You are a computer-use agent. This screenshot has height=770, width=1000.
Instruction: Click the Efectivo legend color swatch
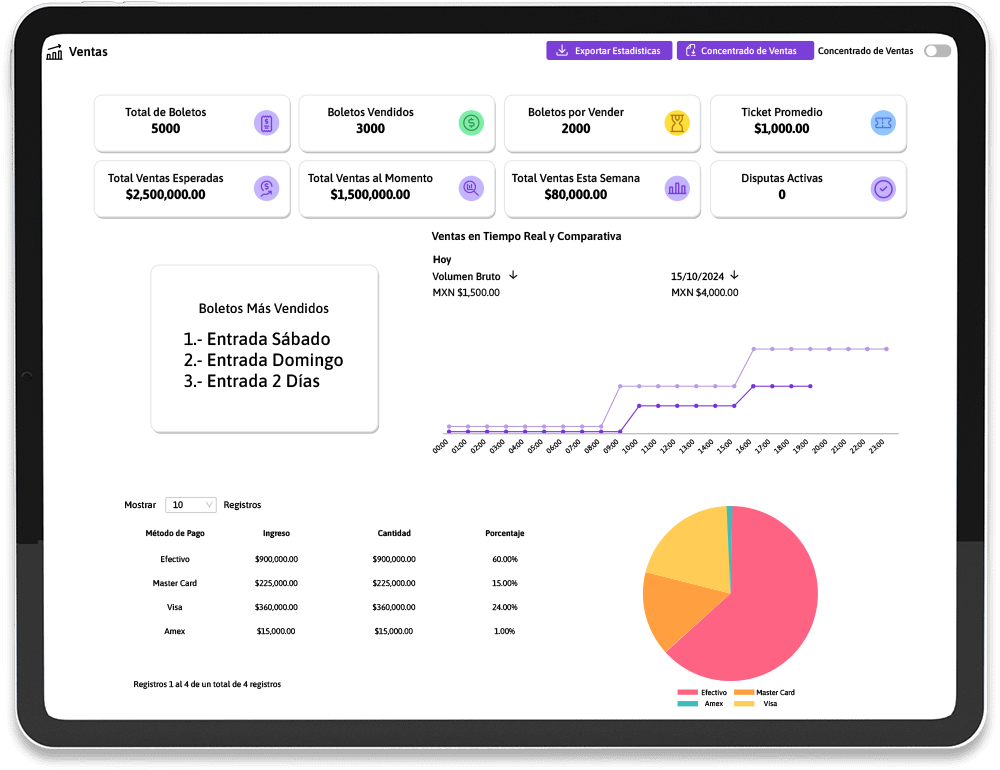[687, 692]
